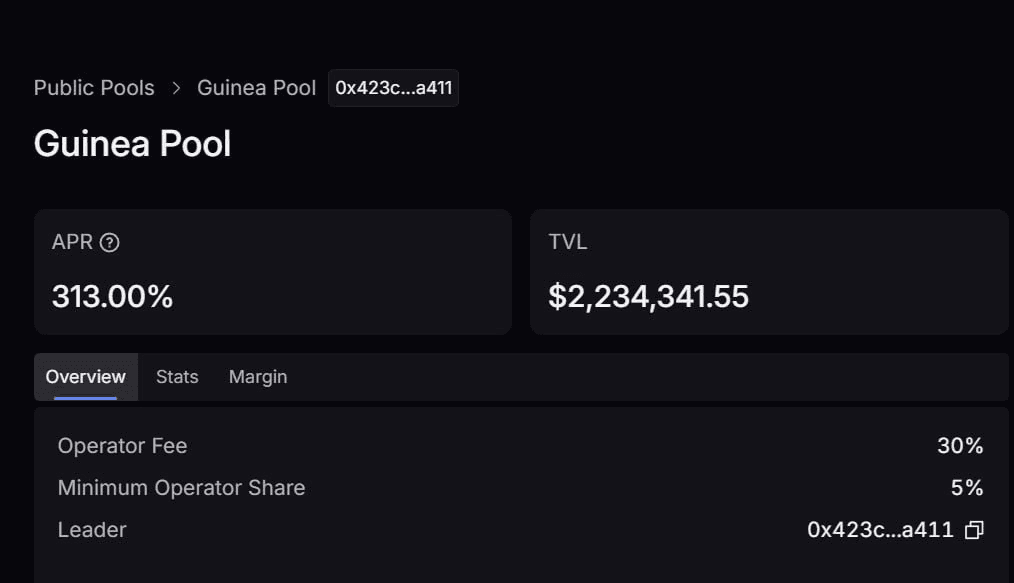The width and height of the screenshot is (1014, 583).
Task: Click the breadcrumb chevron separator arrow
Action: [176, 88]
